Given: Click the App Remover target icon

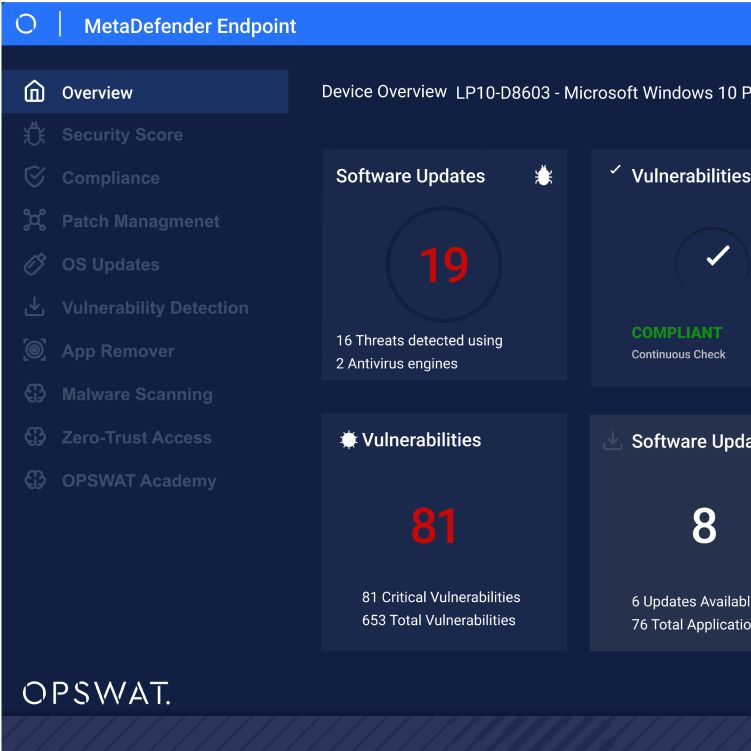Looking at the screenshot, I should coord(34,350).
